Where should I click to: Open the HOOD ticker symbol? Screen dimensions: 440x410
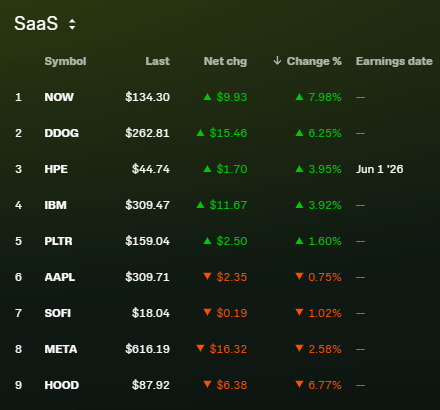(62, 385)
